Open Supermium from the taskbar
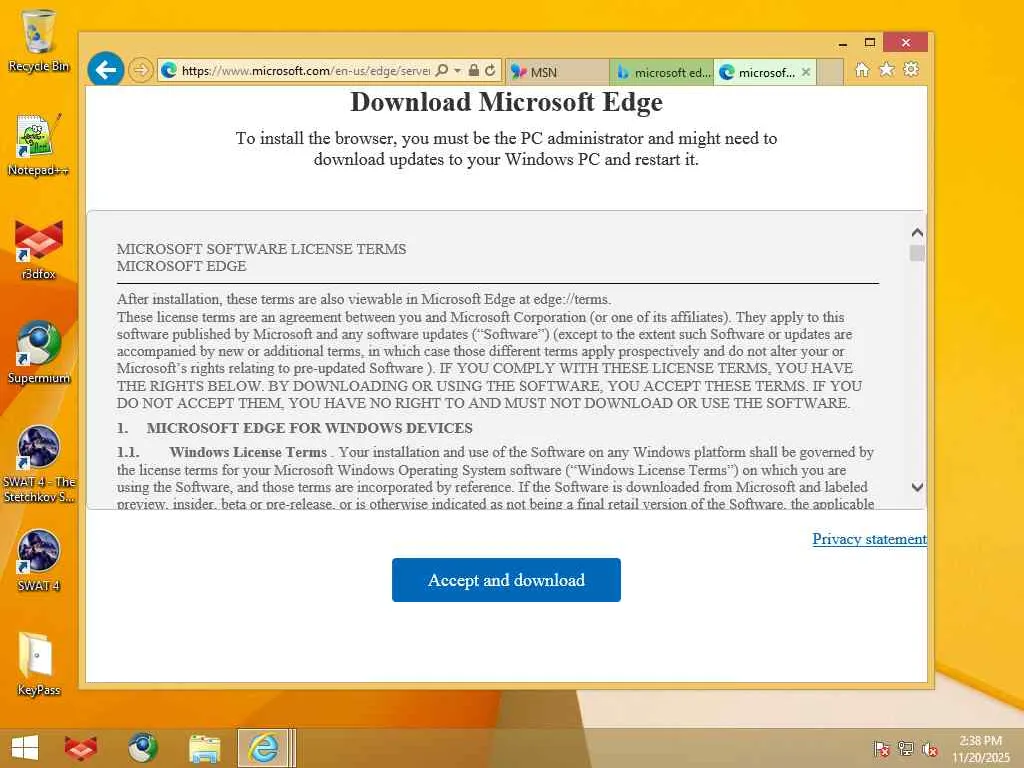 pos(143,748)
